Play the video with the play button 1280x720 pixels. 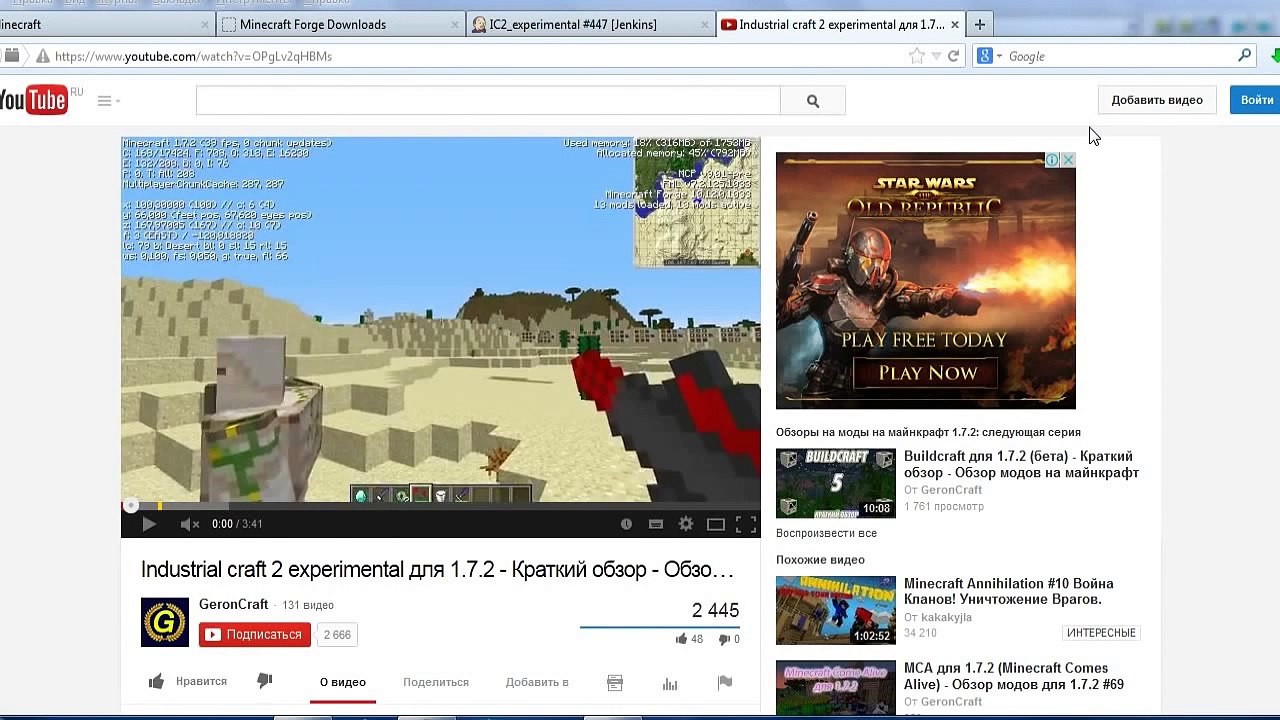point(149,524)
